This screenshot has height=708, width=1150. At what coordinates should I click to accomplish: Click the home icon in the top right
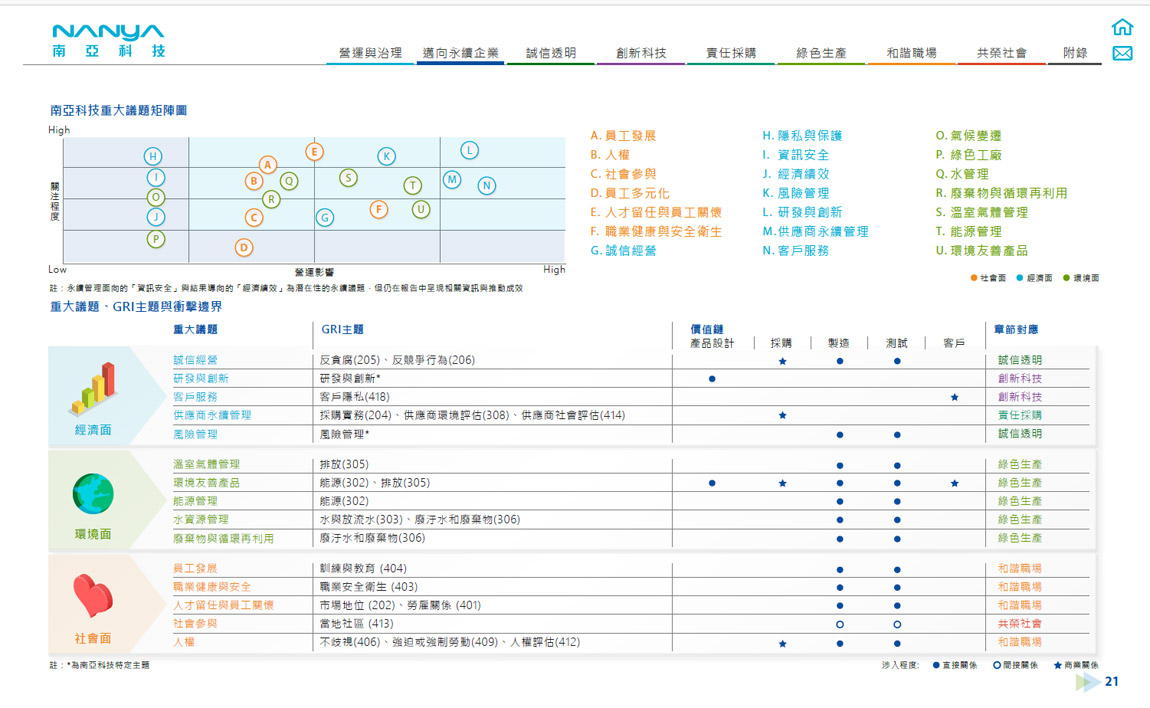point(1122,28)
